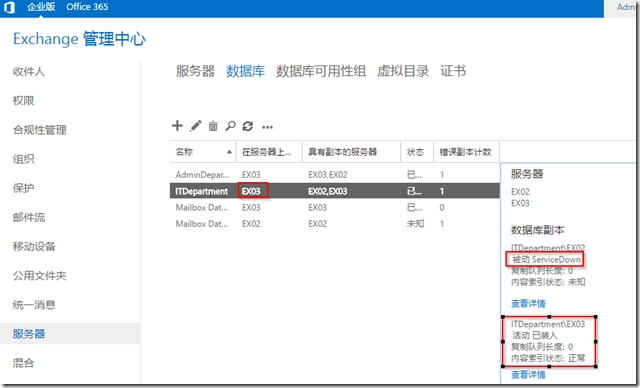This screenshot has height=388, width=640.
Task: Switch to 服务器 tab
Action: pos(196,71)
